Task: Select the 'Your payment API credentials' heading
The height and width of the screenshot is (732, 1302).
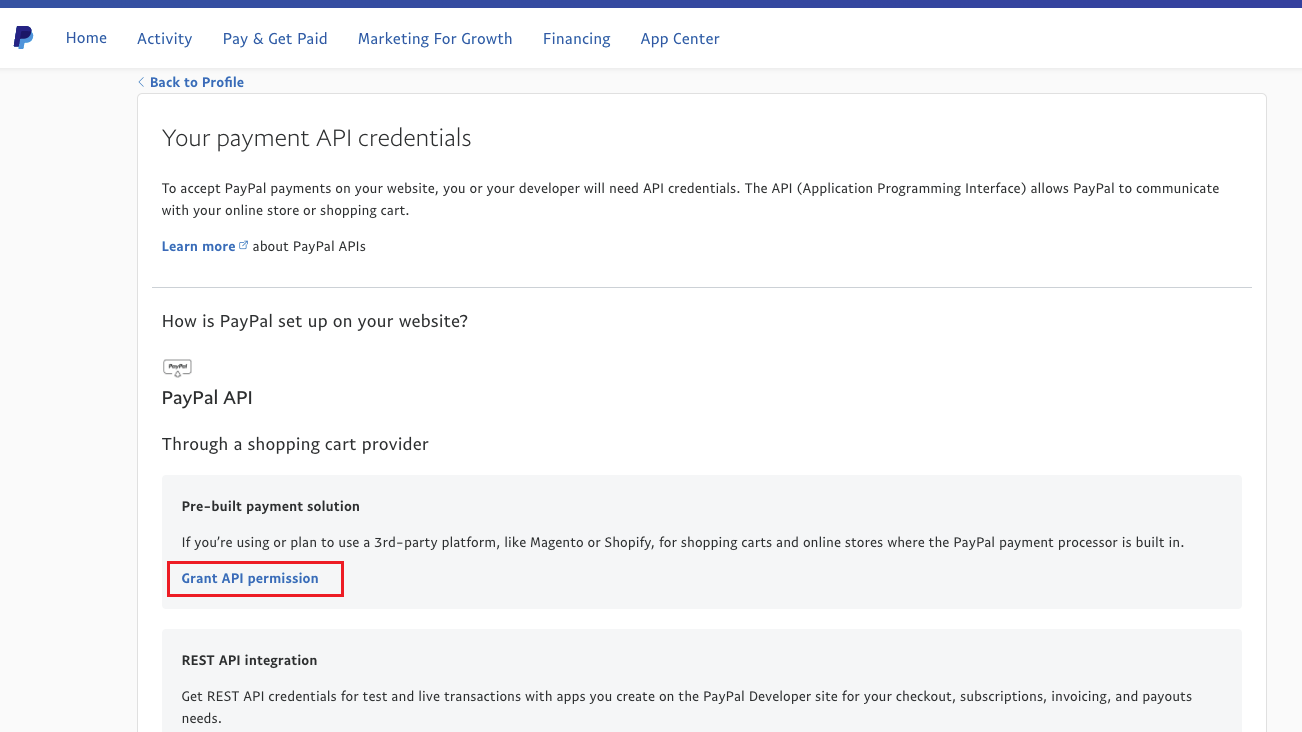Action: [x=316, y=138]
